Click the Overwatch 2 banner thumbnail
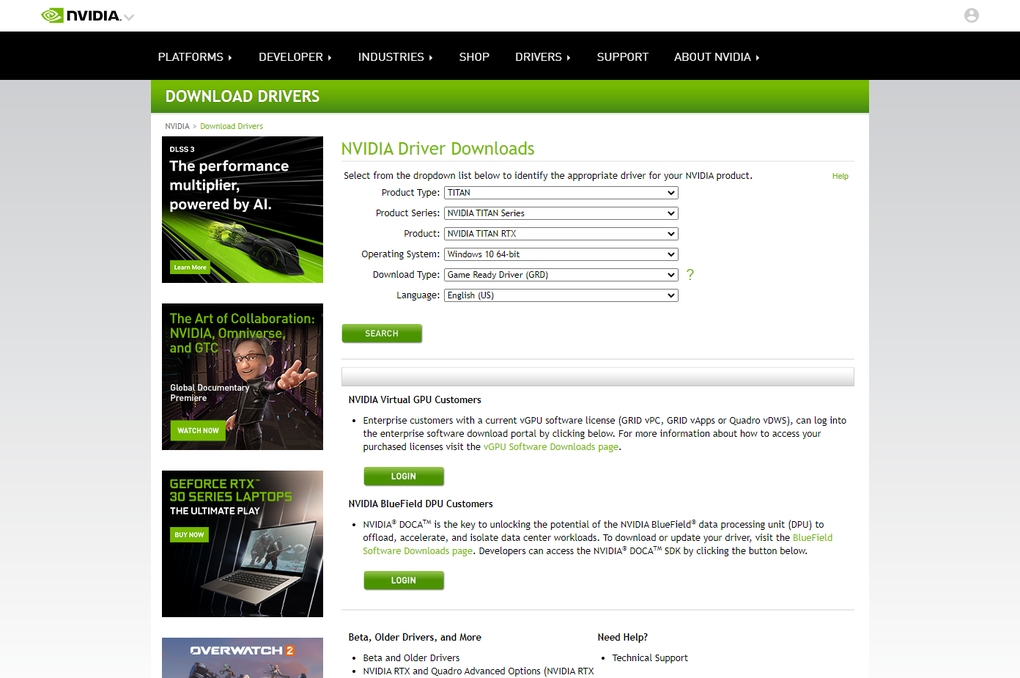Screen dimensions: 1020x678 242,658
